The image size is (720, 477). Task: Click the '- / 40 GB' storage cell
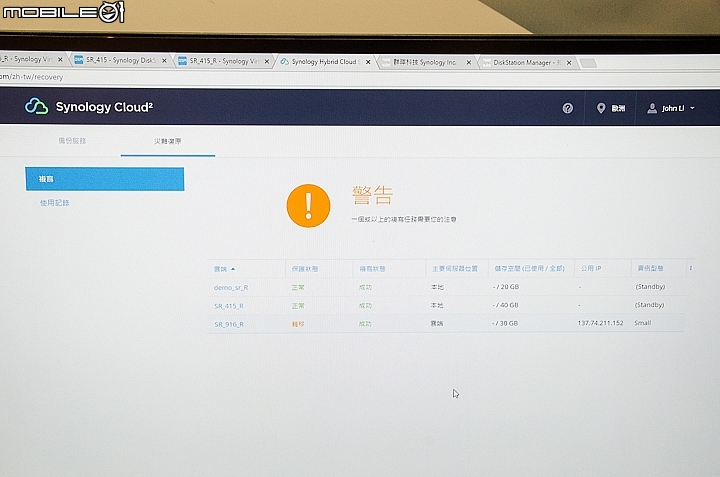505,305
